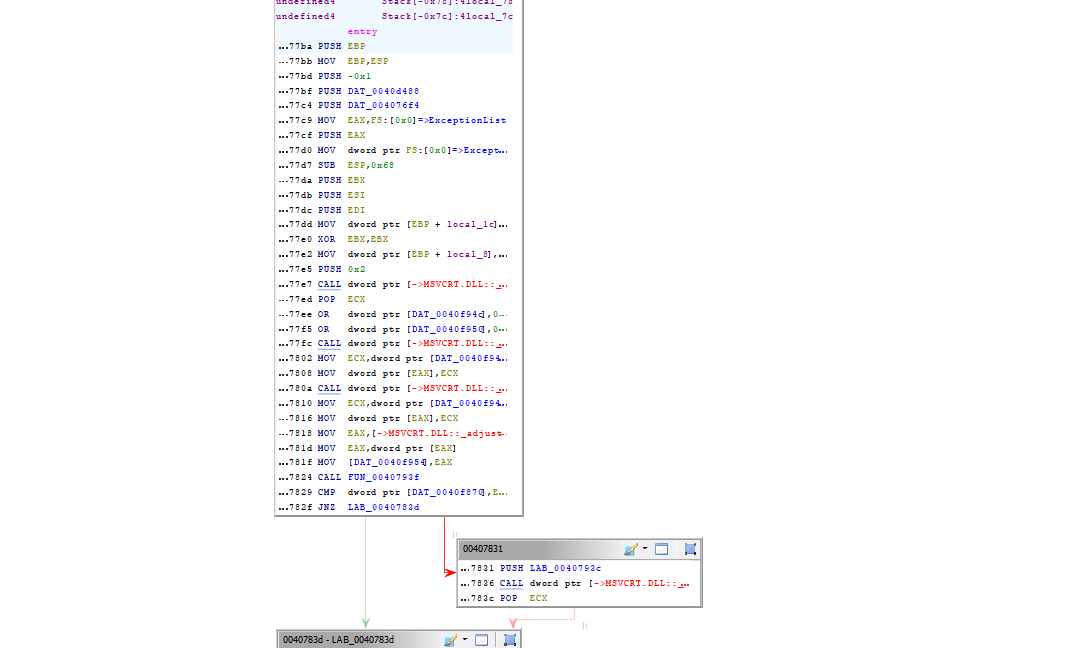The height and width of the screenshot is (648, 1077).
Task: Open the color dropdown arrow on block LAB_0040783d
Action: [x=465, y=640]
